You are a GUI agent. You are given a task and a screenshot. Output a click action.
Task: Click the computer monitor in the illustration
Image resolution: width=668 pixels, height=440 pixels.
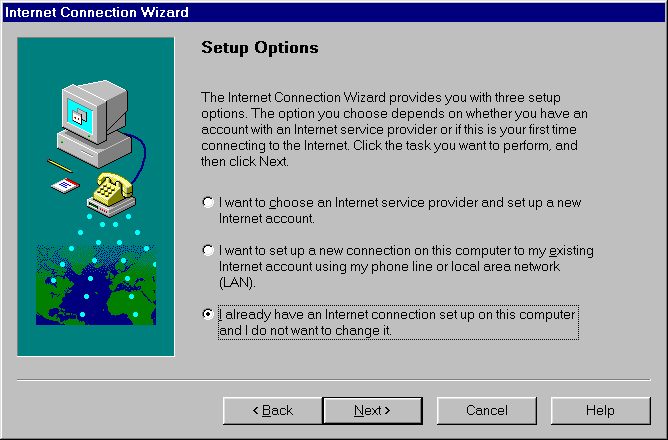95,112
